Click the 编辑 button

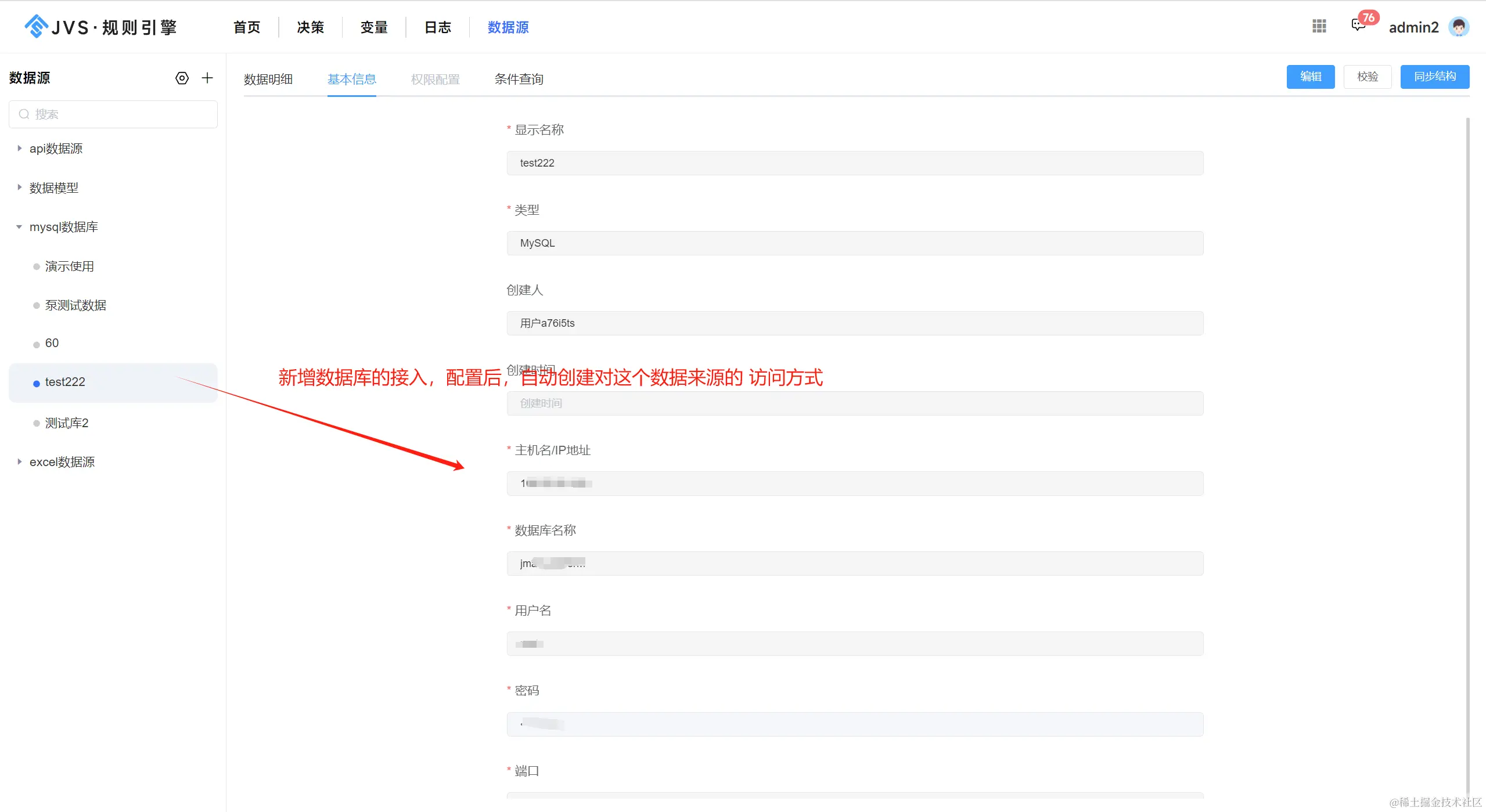click(x=1310, y=77)
